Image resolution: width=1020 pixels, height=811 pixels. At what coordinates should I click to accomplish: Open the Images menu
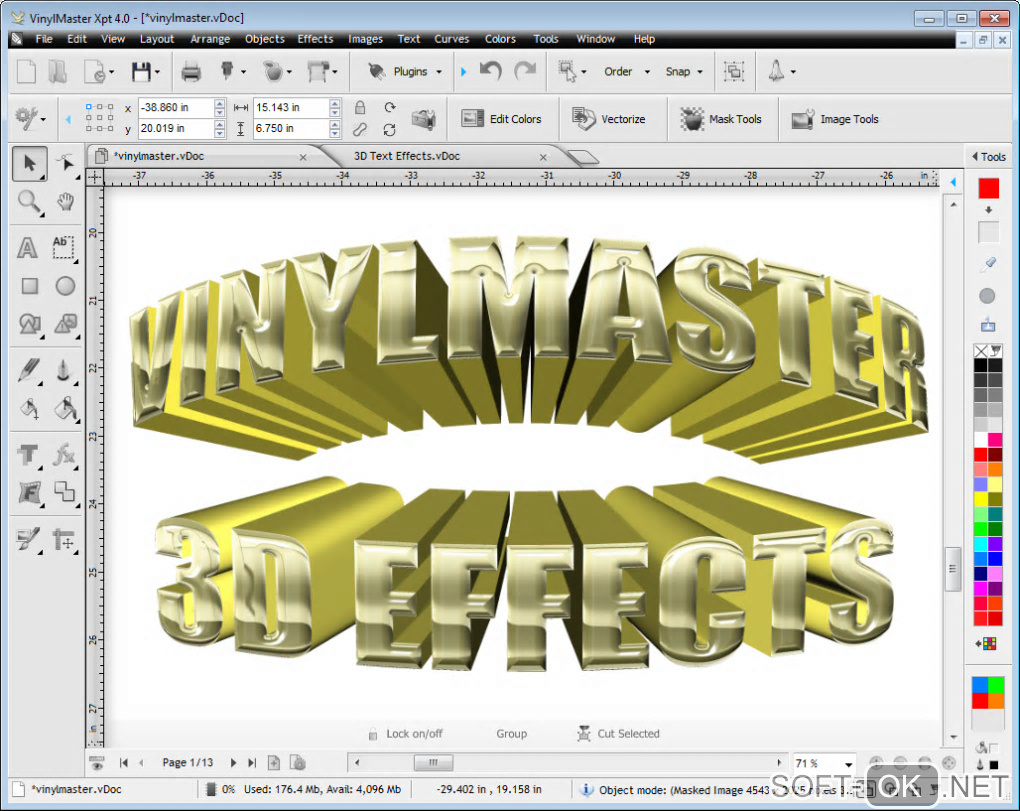pyautogui.click(x=366, y=39)
